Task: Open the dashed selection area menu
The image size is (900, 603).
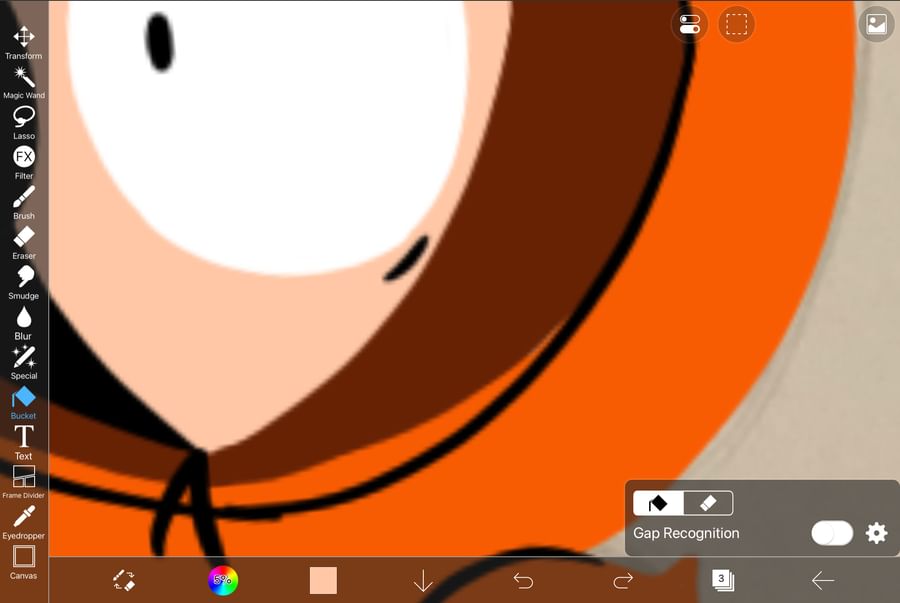Action: coord(736,25)
